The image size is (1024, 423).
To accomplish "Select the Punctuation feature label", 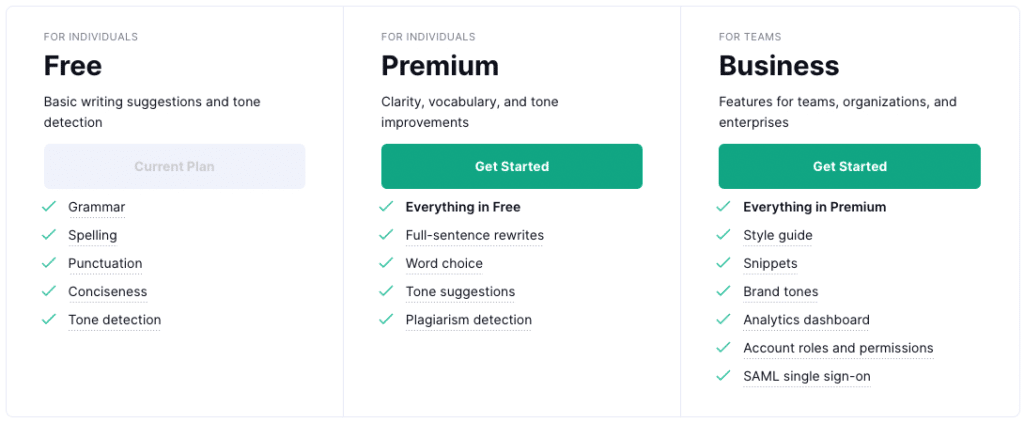I will (x=105, y=264).
